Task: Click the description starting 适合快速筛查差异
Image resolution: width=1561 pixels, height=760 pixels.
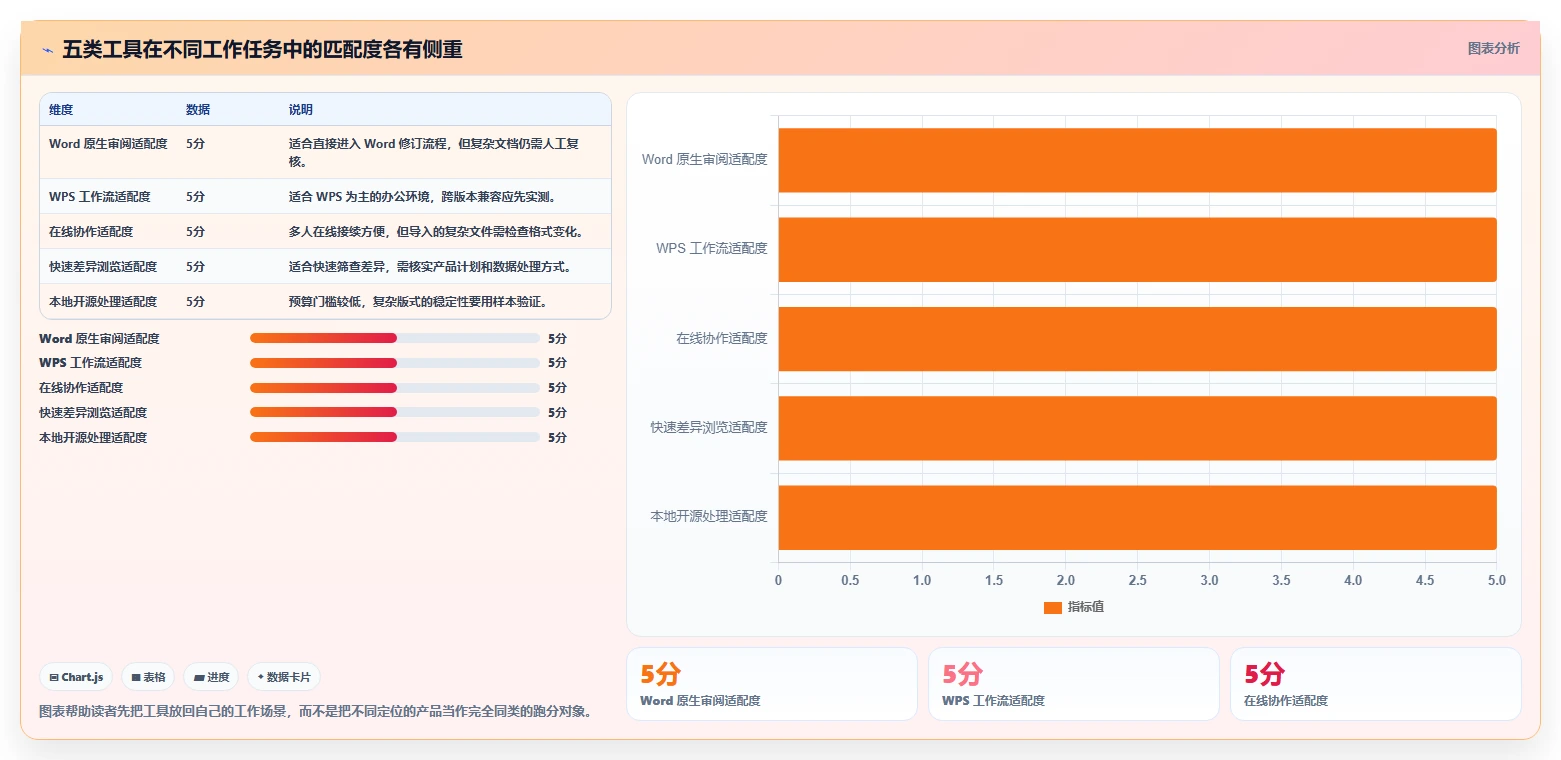Action: (x=430, y=267)
